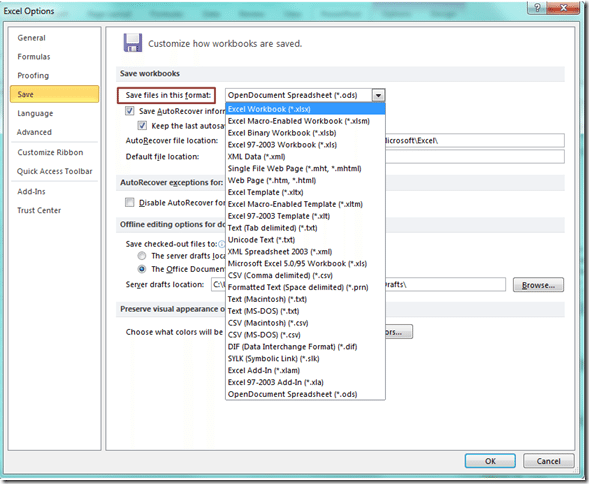Image resolution: width=589 pixels, height=484 pixels.
Task: Select Excel Template (*.xltx)
Action: 305,192
